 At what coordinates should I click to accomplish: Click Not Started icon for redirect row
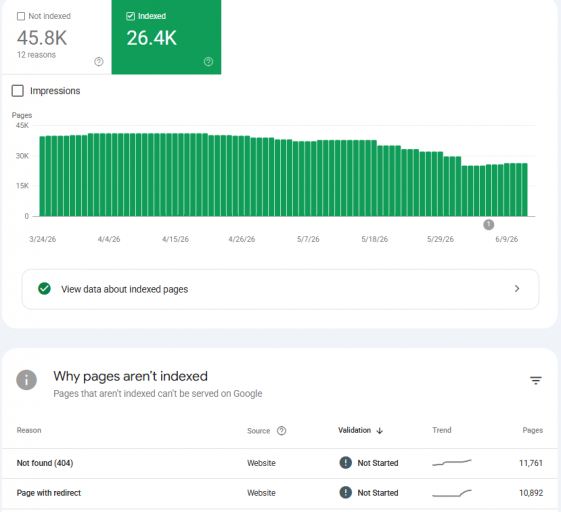coord(345,493)
